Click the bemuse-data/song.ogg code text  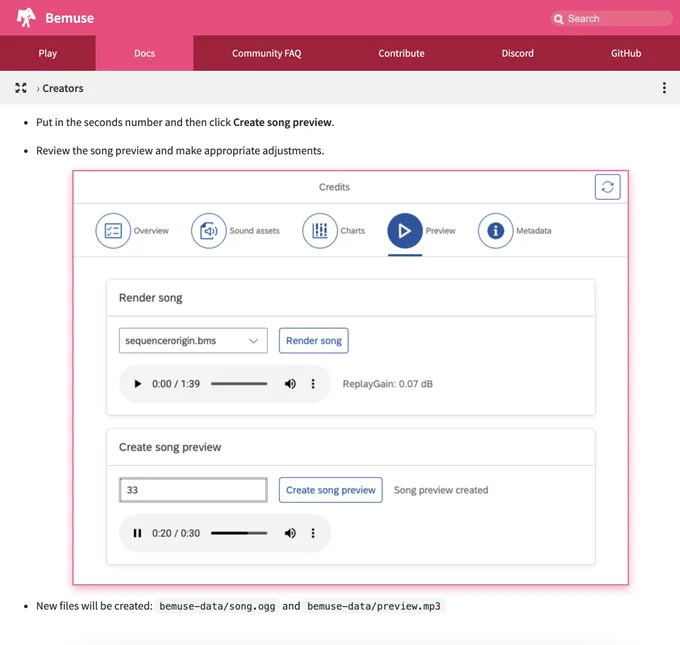coord(217,606)
